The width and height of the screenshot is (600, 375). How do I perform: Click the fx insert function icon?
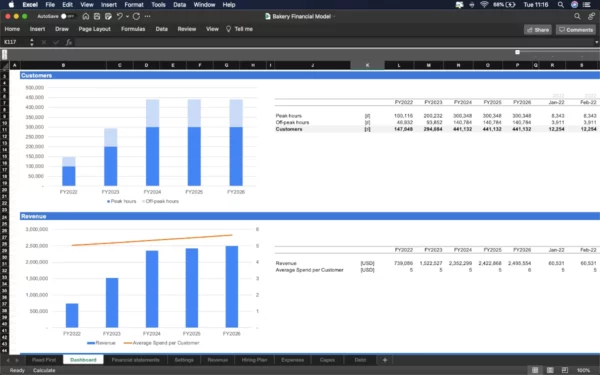(69, 42)
